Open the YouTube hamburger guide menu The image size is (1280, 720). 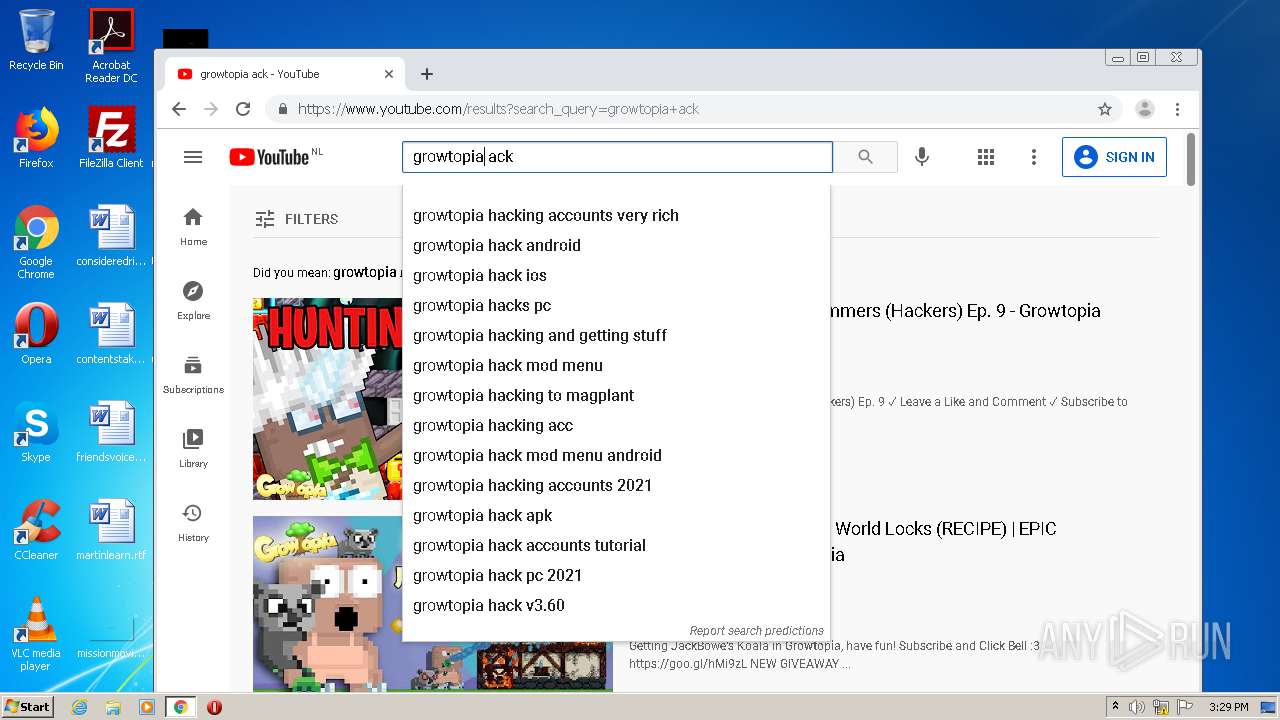tap(193, 157)
